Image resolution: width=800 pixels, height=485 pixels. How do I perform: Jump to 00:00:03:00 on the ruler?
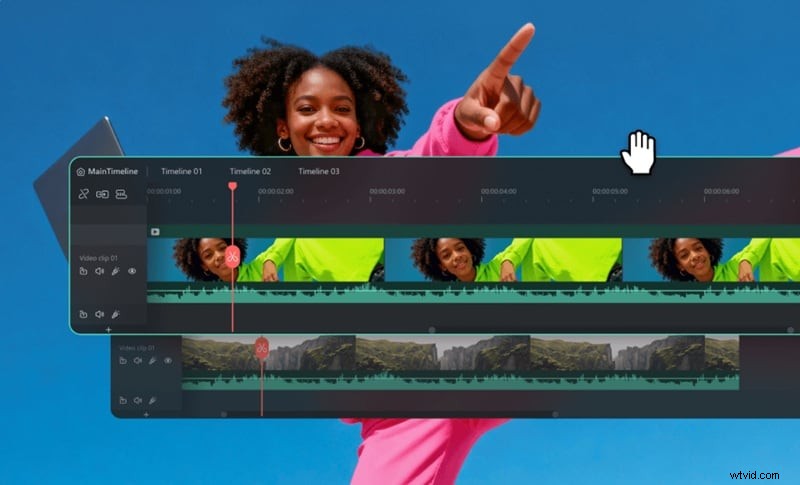[x=387, y=191]
